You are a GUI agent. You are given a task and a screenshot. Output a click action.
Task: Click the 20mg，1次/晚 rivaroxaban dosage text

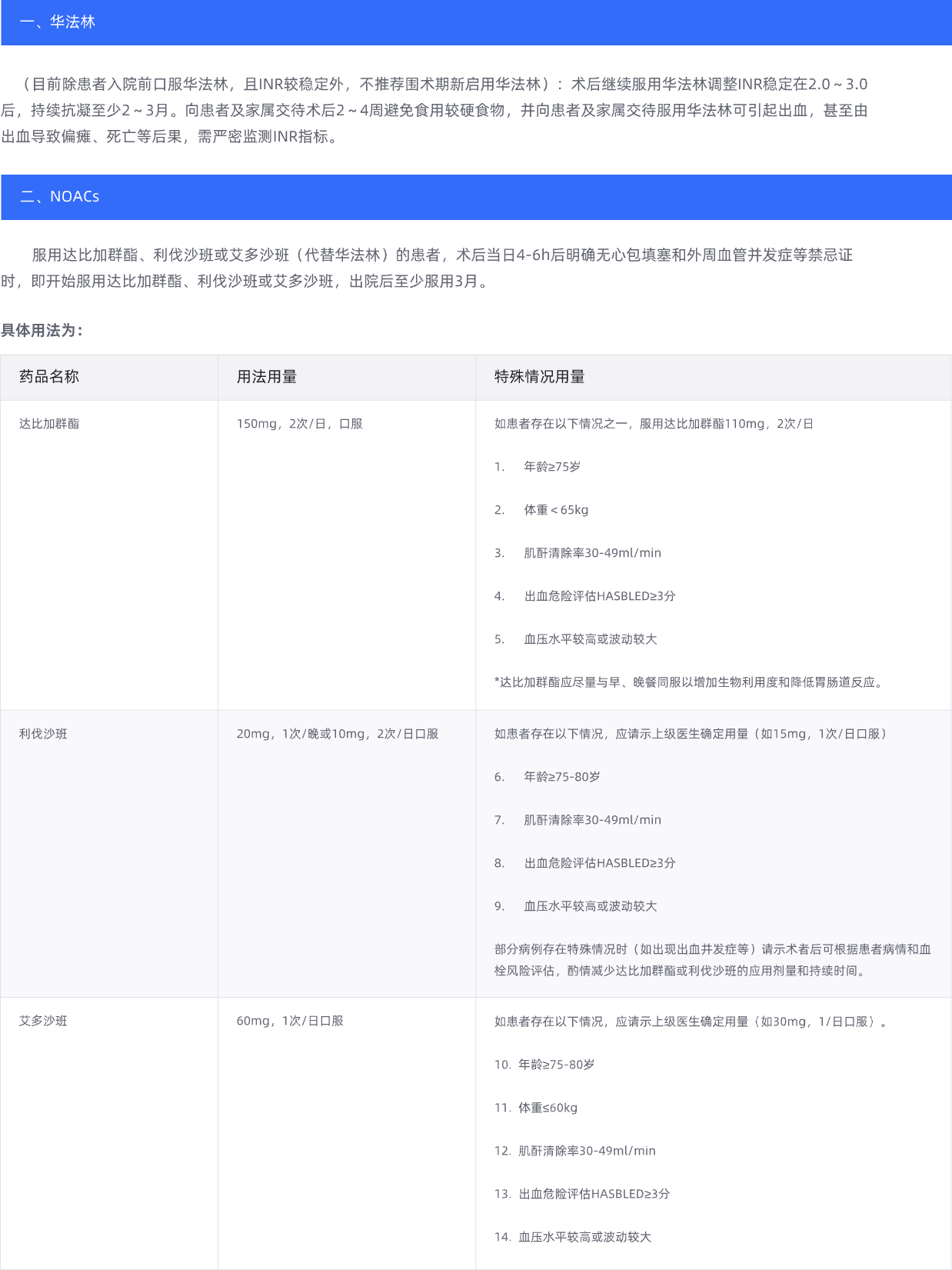[337, 734]
